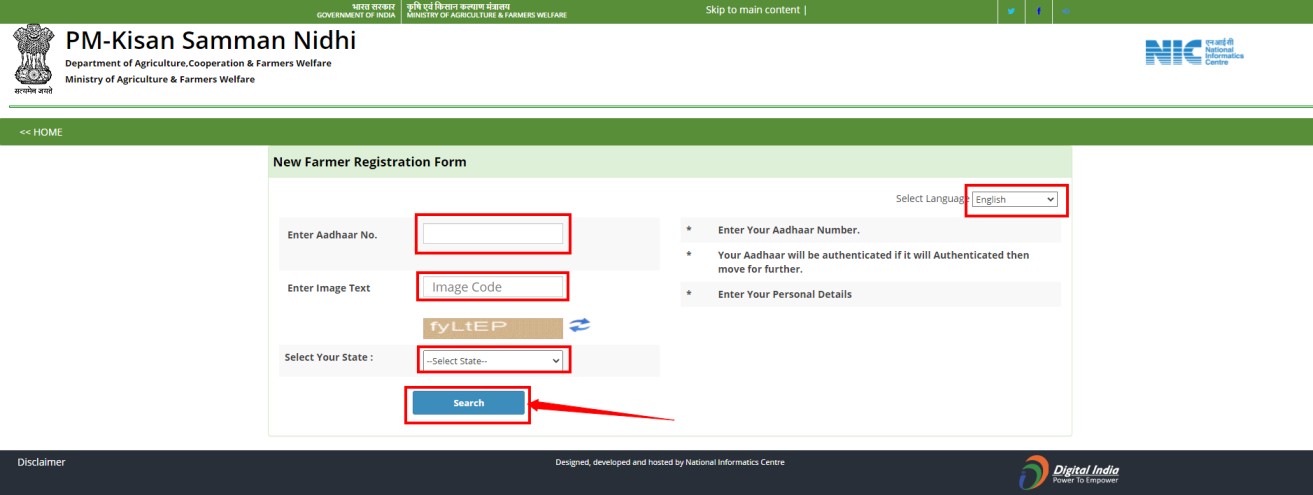The image size is (1313, 495).
Task: Click the Skip to main content link
Action: click(755, 10)
